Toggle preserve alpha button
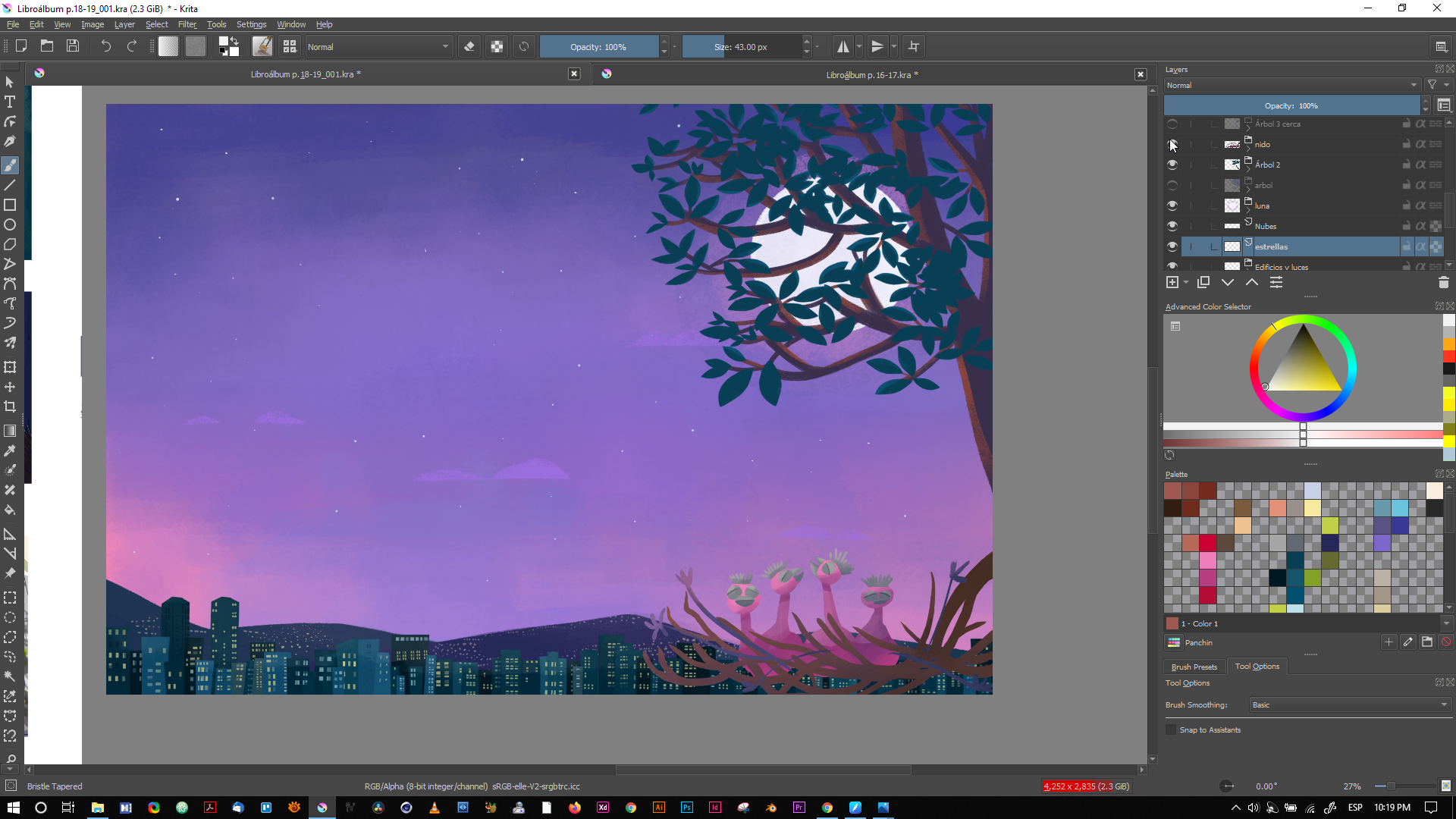 pos(497,46)
